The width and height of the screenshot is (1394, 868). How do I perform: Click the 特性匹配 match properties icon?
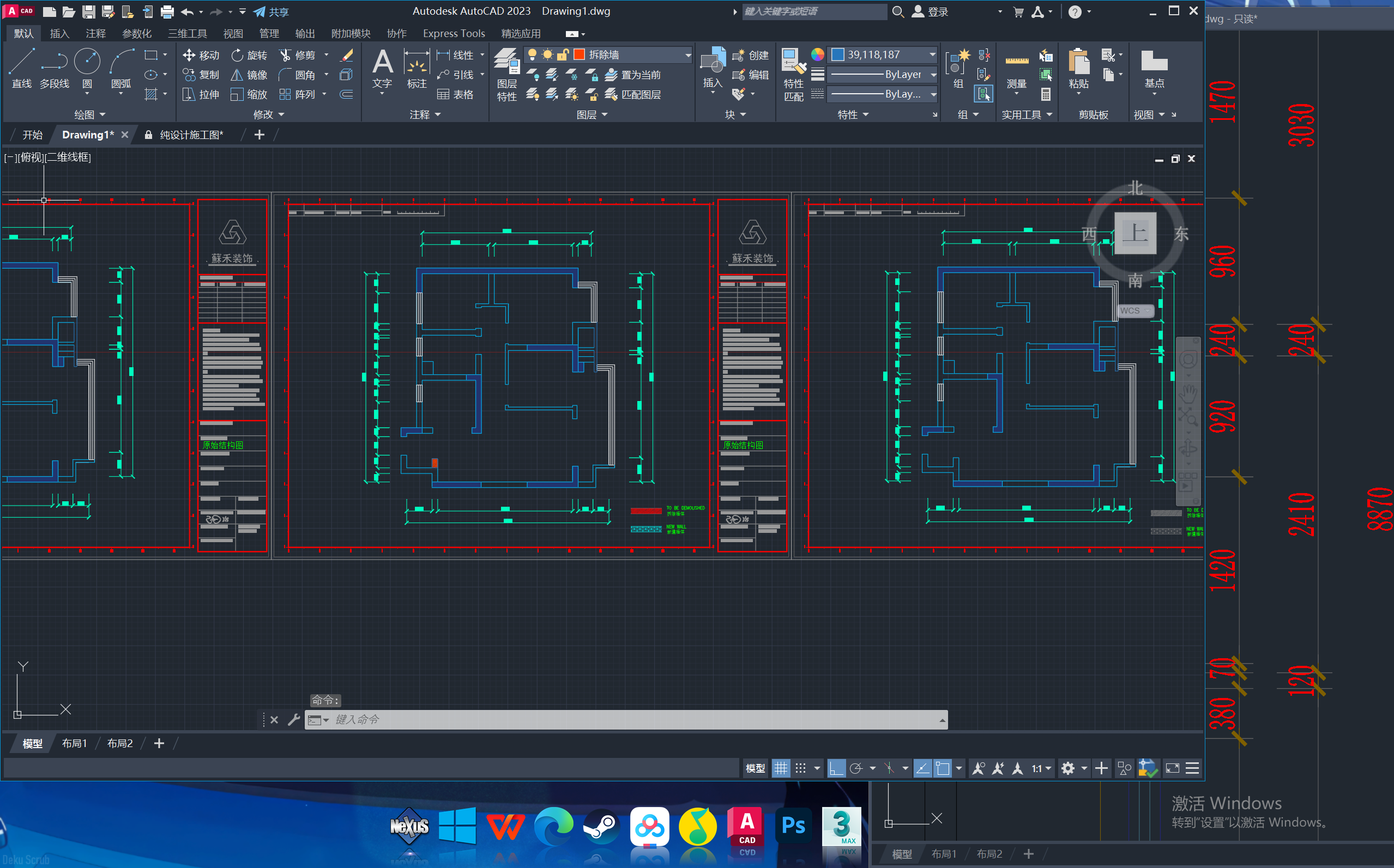(793, 62)
